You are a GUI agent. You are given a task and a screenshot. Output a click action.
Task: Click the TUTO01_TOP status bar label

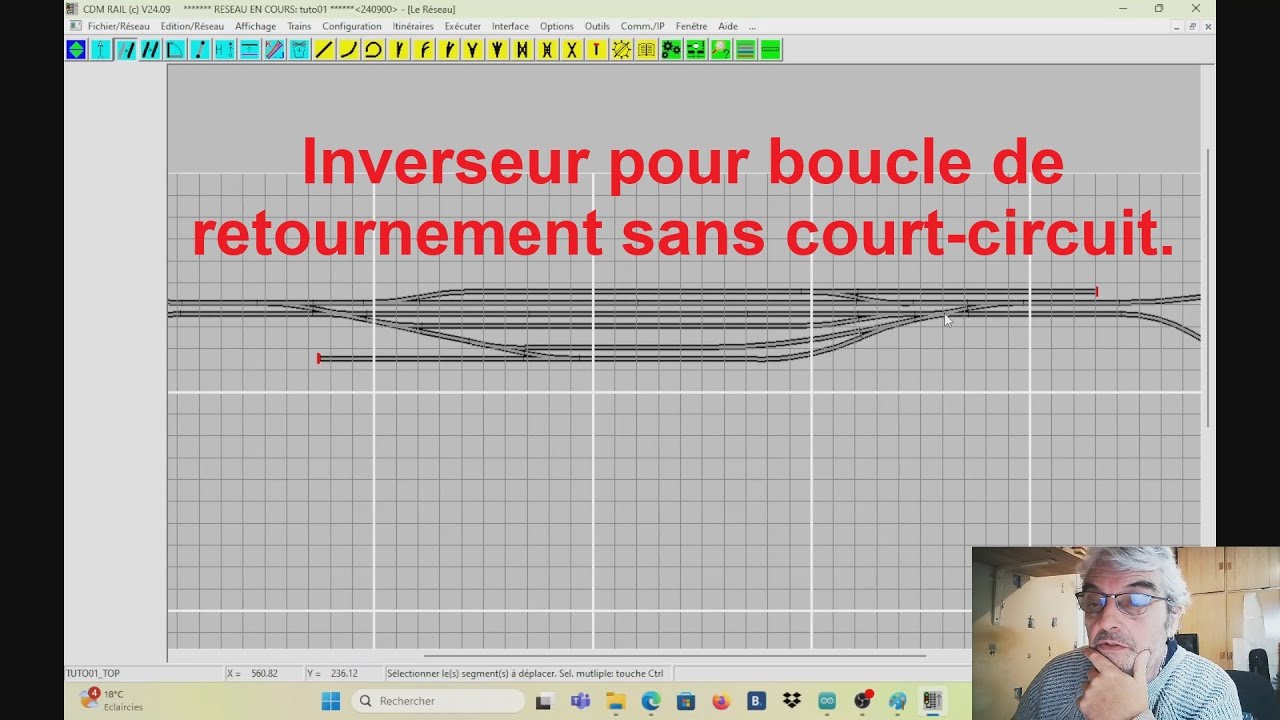[x=93, y=674]
